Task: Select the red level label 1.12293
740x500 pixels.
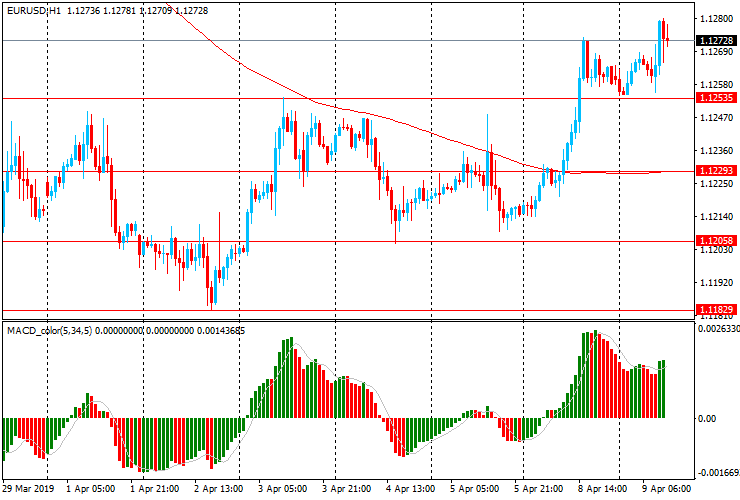Action: pyautogui.click(x=716, y=170)
